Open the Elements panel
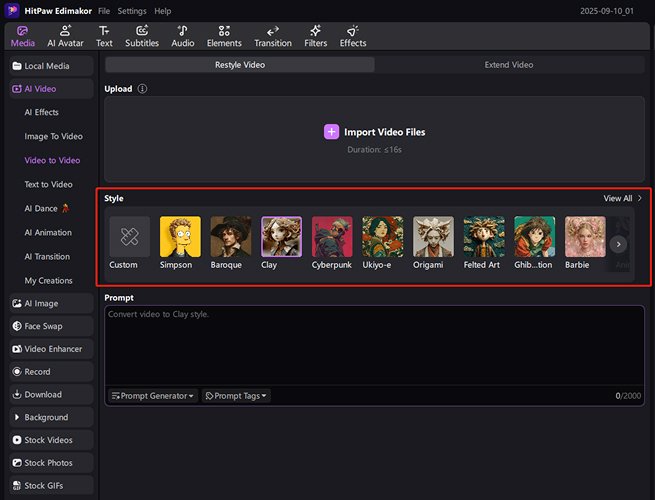 [x=224, y=36]
